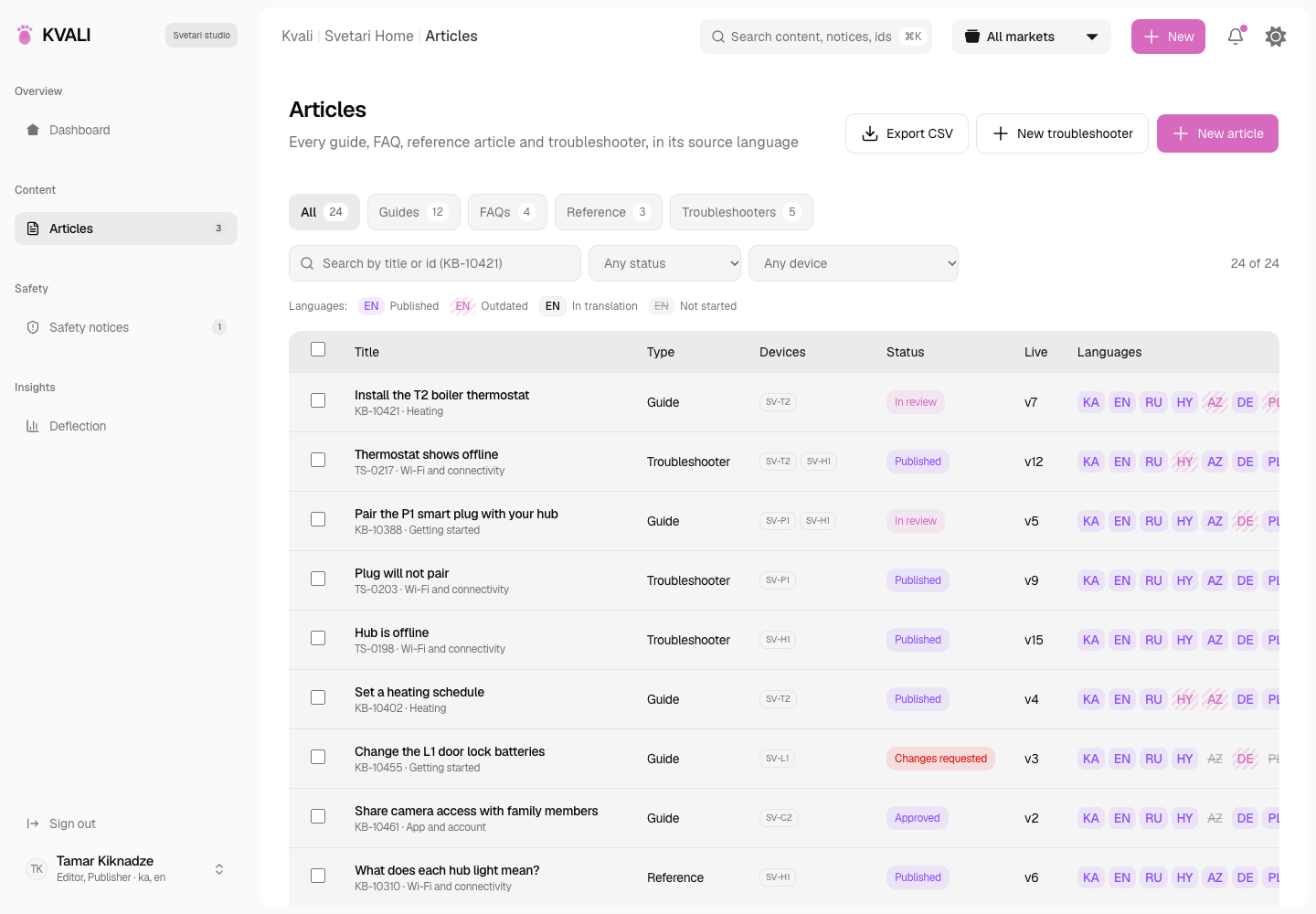Click the KA language badge for Thermostat shows offline

tap(1091, 462)
